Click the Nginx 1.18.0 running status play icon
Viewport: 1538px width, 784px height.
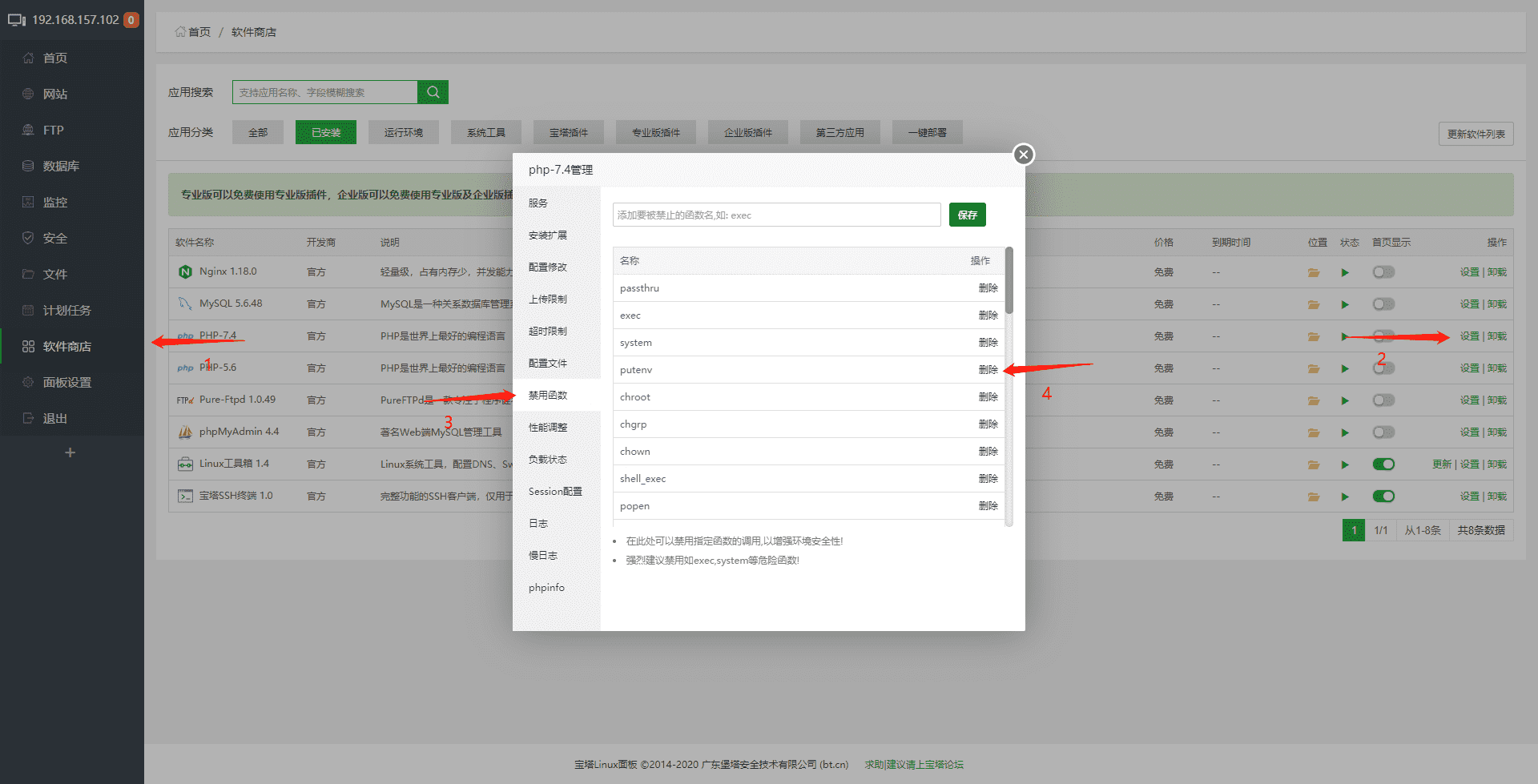click(1345, 272)
